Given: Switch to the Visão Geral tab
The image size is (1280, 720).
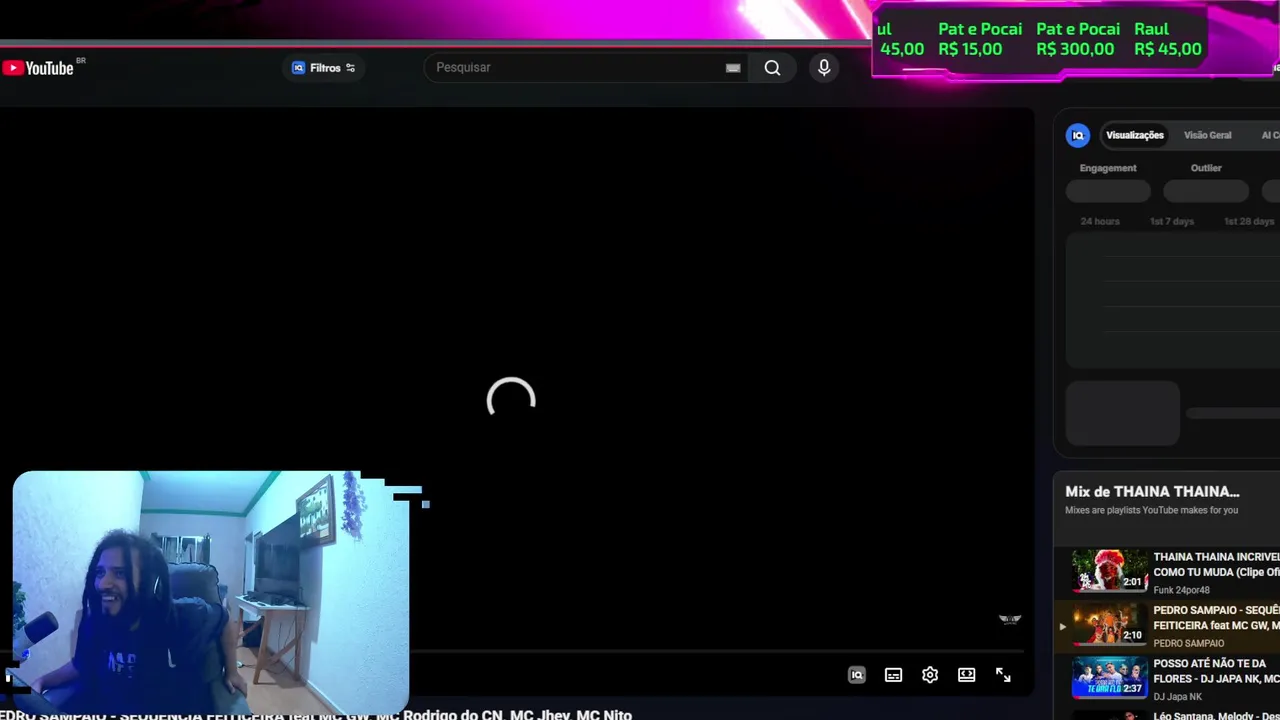Looking at the screenshot, I should coord(1207,135).
